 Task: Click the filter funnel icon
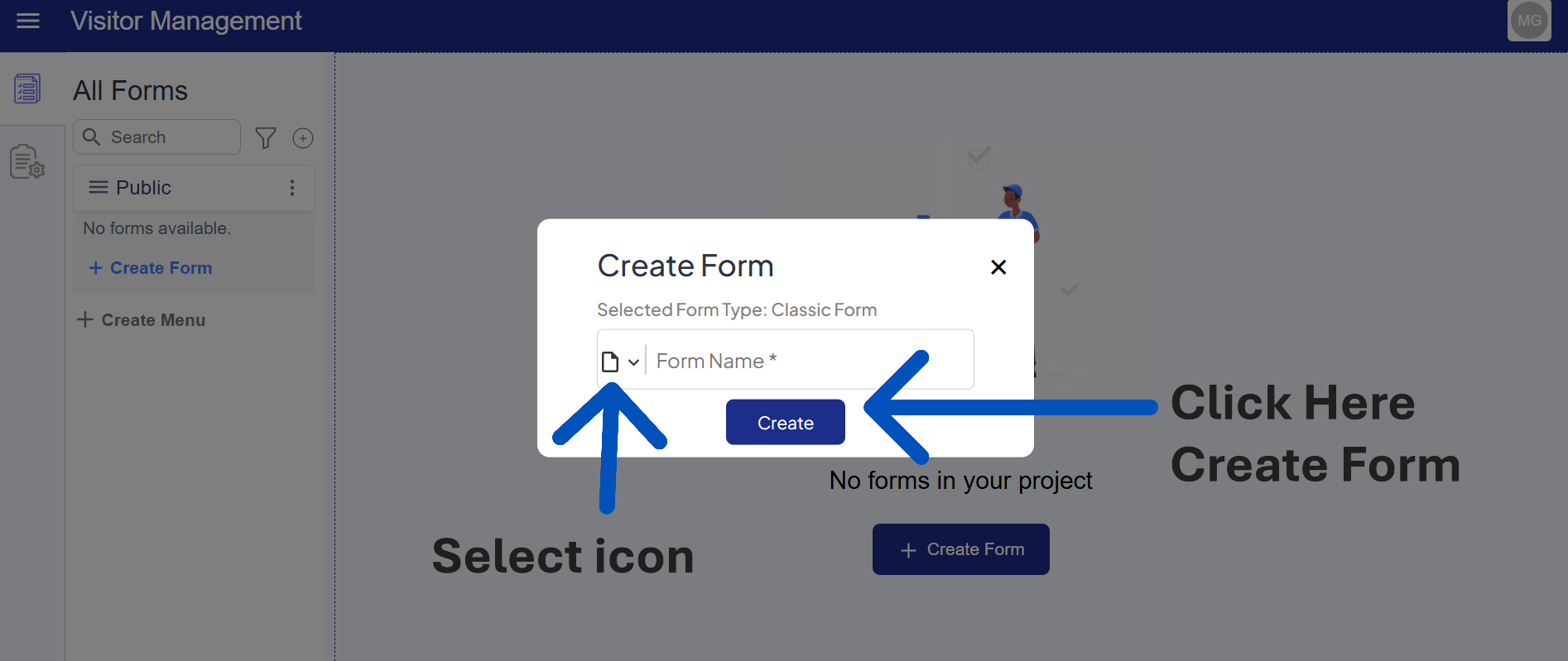click(x=266, y=138)
